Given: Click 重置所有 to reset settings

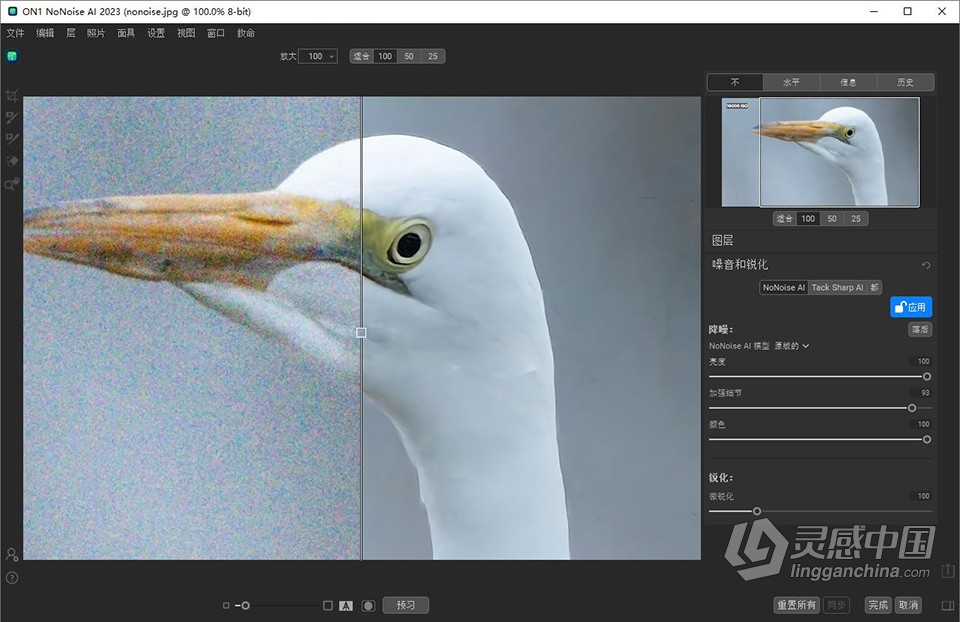Looking at the screenshot, I should [796, 605].
